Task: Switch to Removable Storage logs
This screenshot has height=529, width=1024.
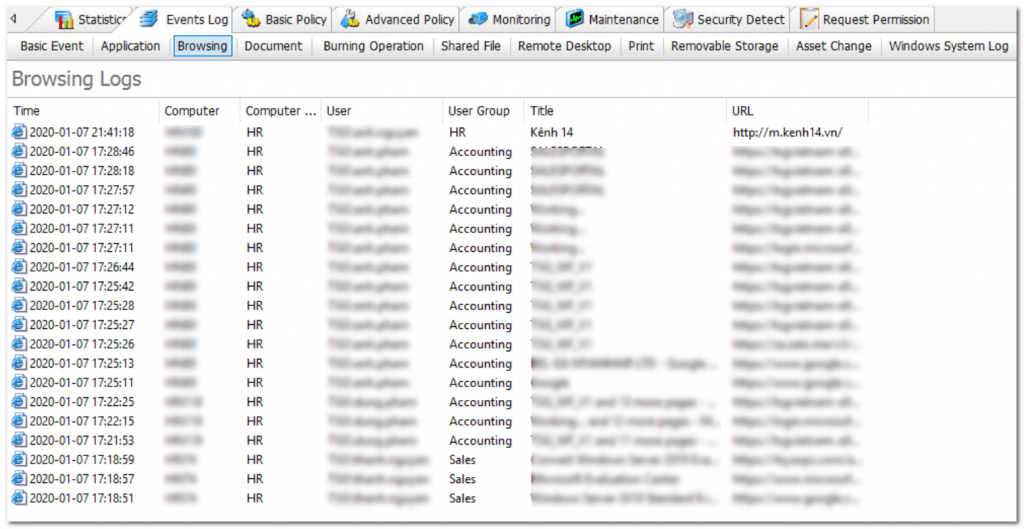Action: [725, 46]
